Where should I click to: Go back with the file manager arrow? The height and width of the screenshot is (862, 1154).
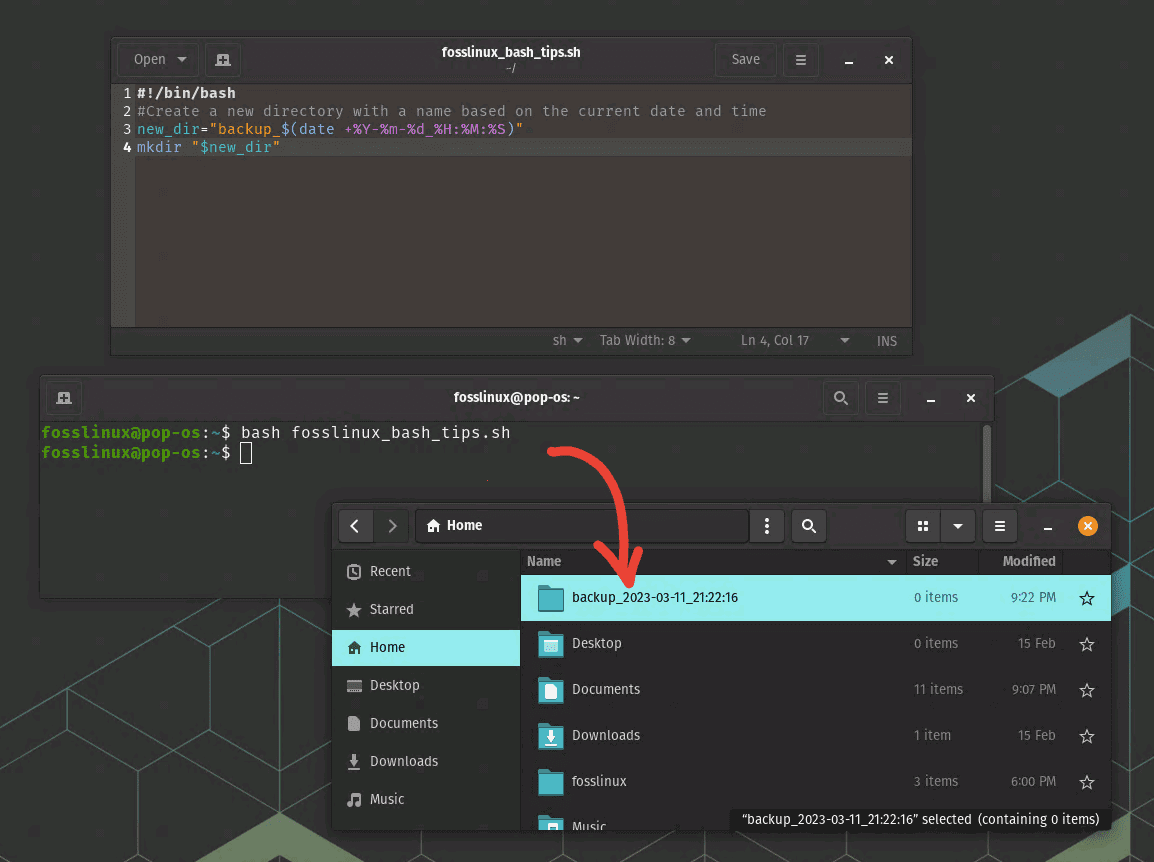[x=355, y=526]
